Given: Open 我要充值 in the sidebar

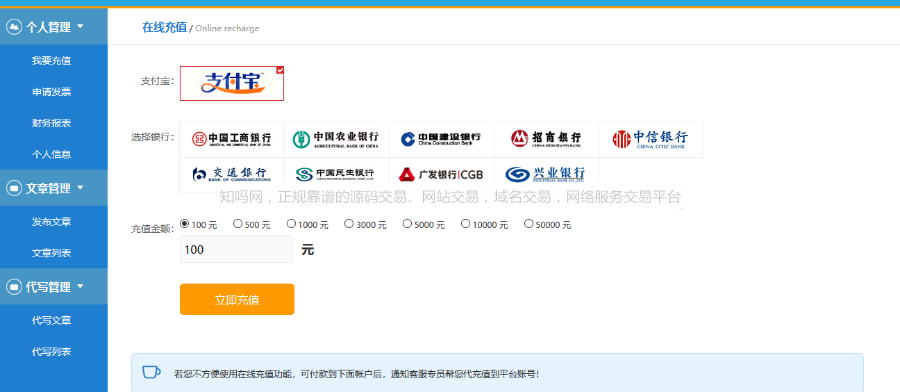Looking at the screenshot, I should pos(52,60).
